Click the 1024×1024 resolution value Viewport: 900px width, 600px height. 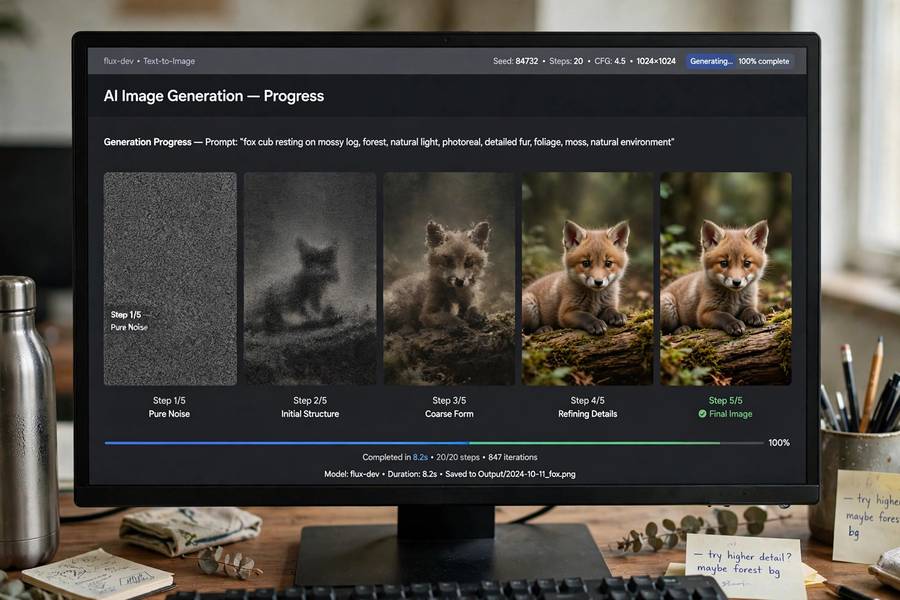pos(656,61)
